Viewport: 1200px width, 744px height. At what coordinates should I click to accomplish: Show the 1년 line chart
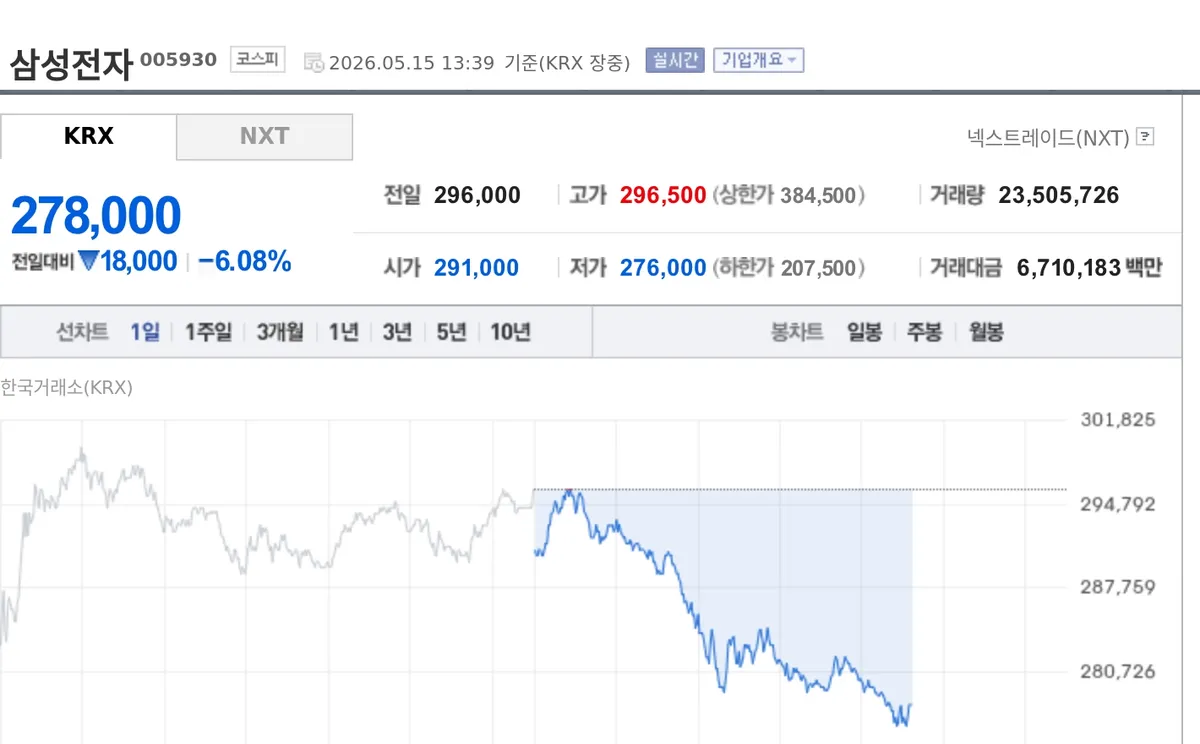343,332
